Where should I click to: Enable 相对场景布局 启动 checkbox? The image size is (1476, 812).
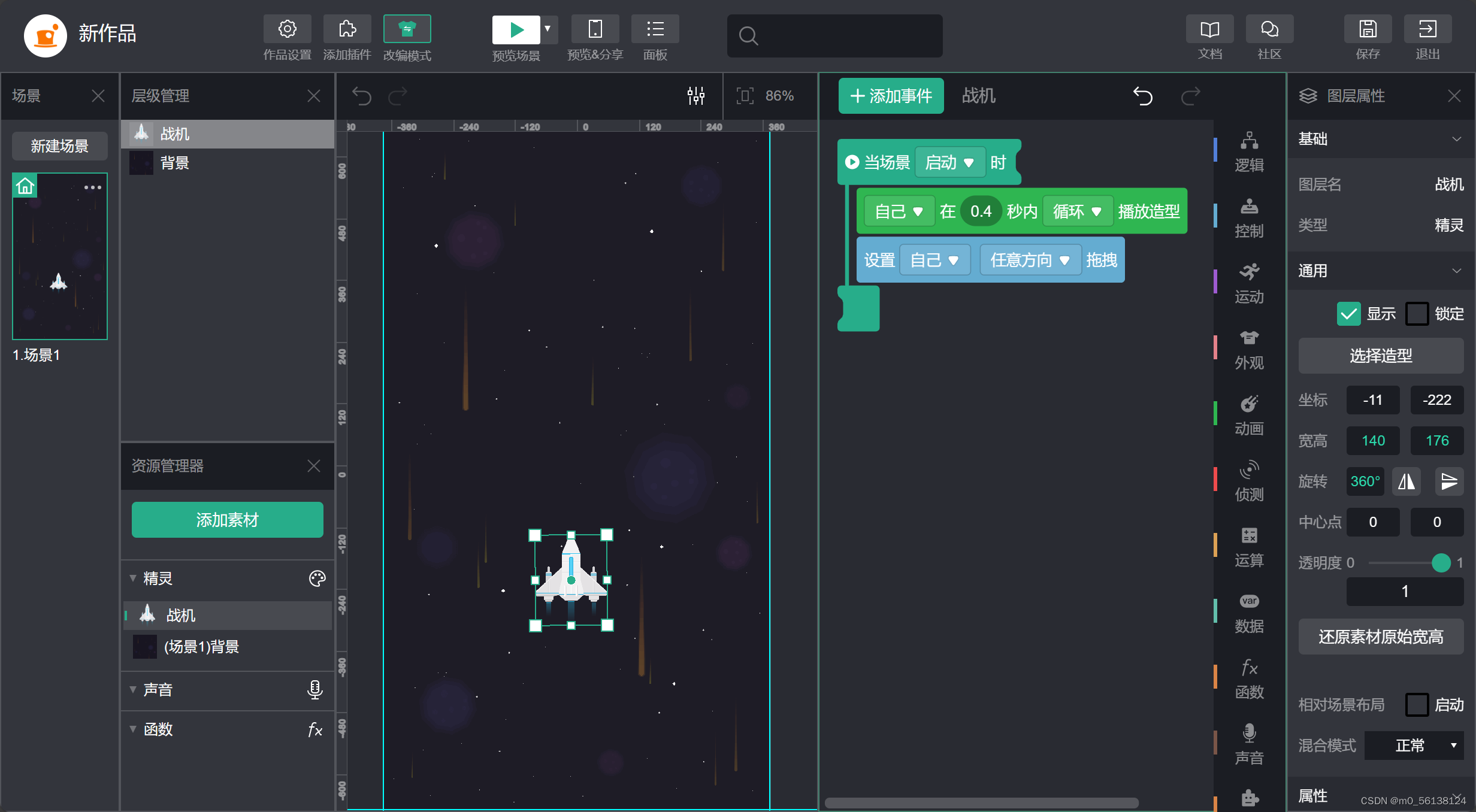click(1417, 705)
